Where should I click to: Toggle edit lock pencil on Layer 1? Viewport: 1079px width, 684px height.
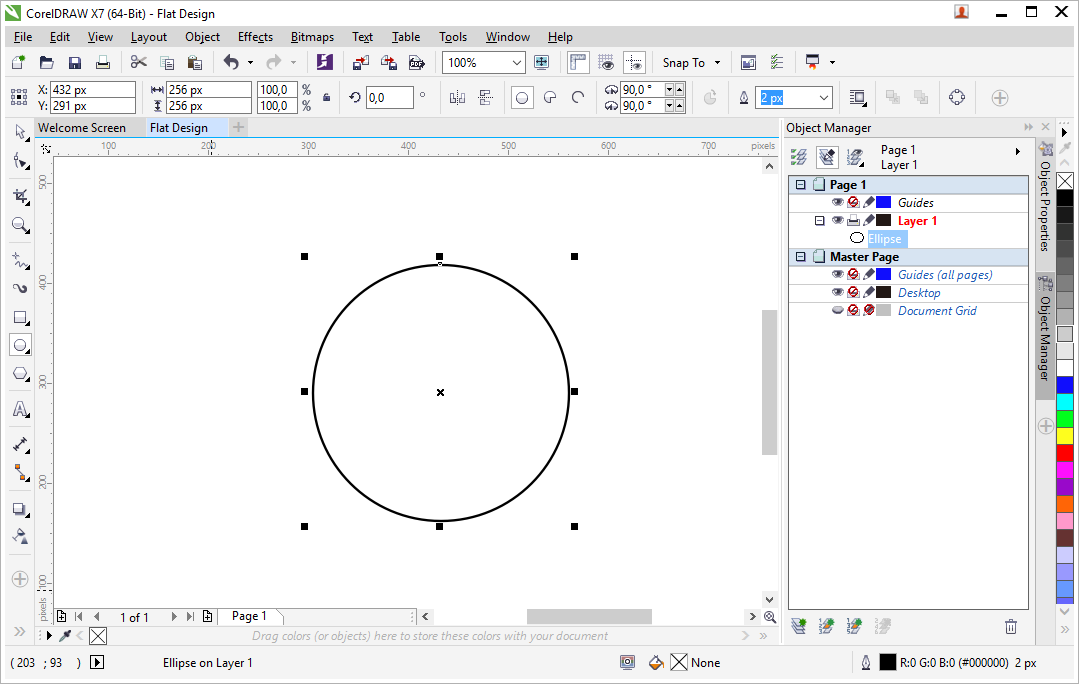pyautogui.click(x=870, y=220)
